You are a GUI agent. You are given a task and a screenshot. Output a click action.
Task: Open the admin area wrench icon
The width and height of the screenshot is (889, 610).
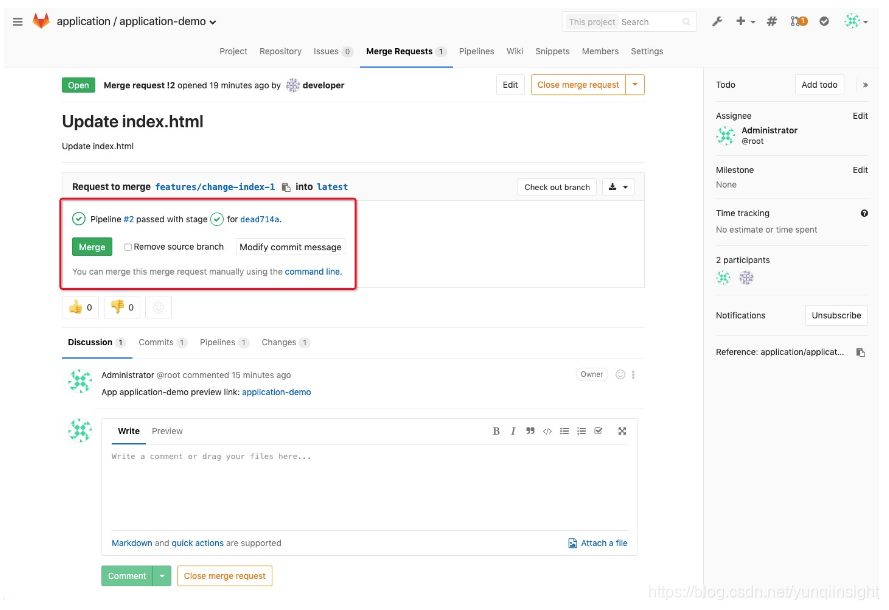click(x=717, y=22)
